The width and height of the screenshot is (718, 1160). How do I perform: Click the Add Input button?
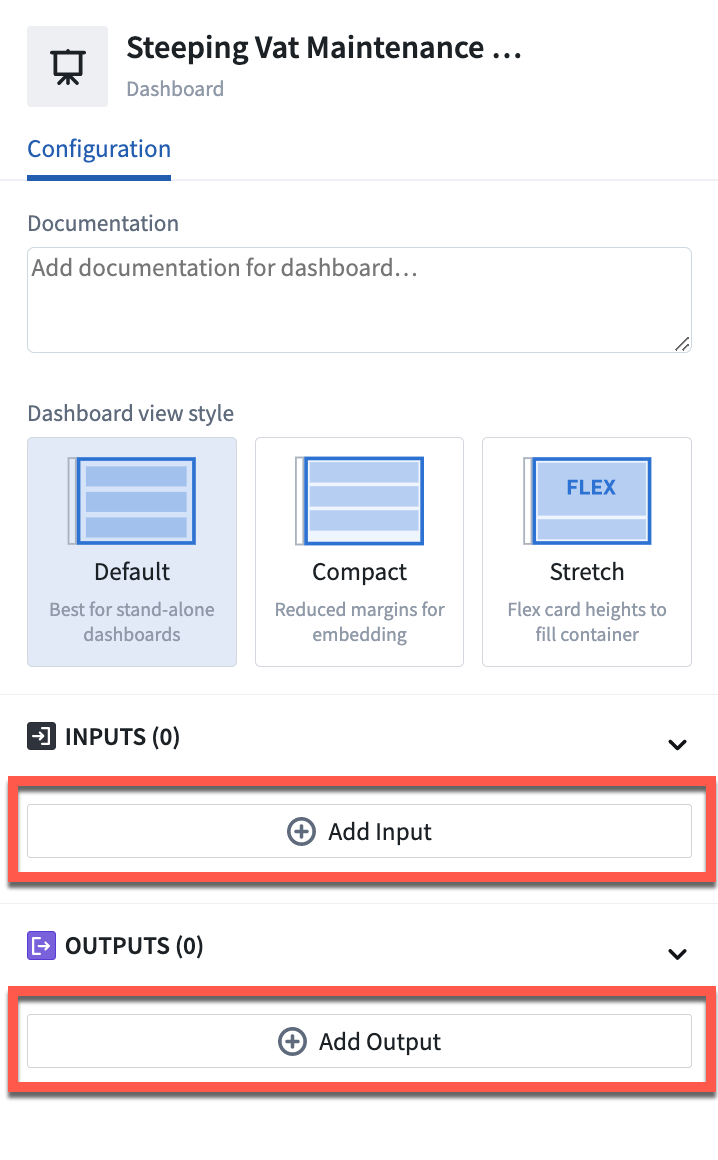(359, 832)
